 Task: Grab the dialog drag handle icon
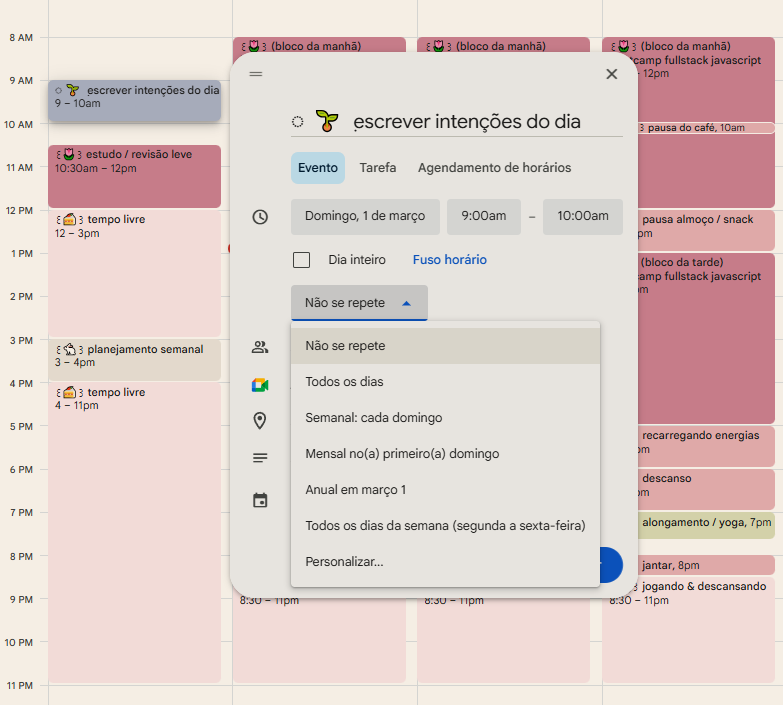coord(256,74)
